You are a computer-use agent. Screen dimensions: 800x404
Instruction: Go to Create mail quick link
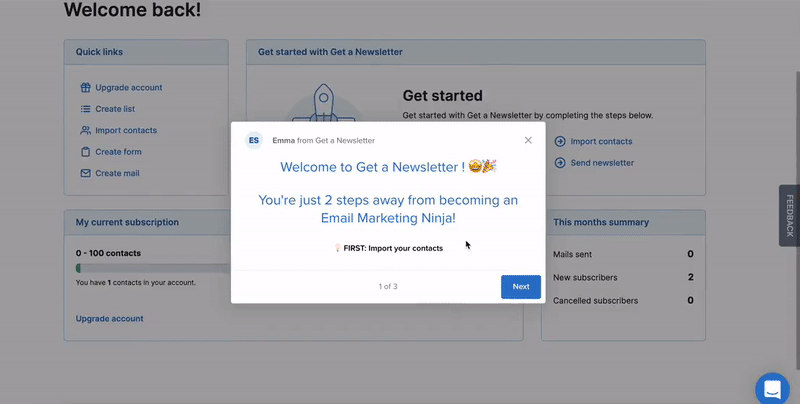point(118,174)
